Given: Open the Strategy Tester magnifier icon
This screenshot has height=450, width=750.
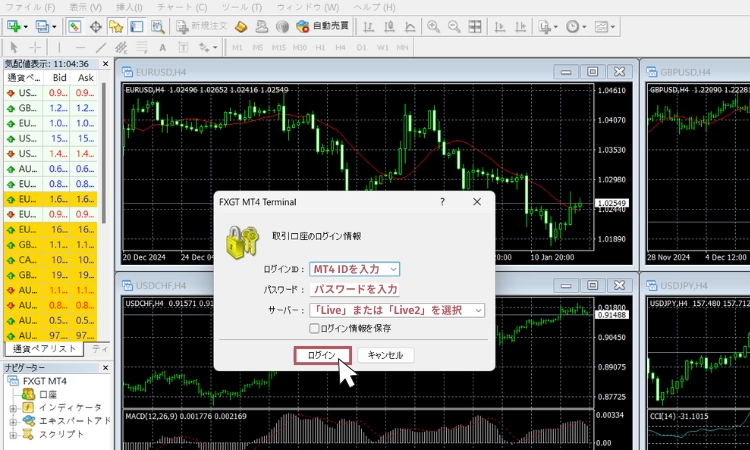Looking at the screenshot, I should click(x=157, y=26).
